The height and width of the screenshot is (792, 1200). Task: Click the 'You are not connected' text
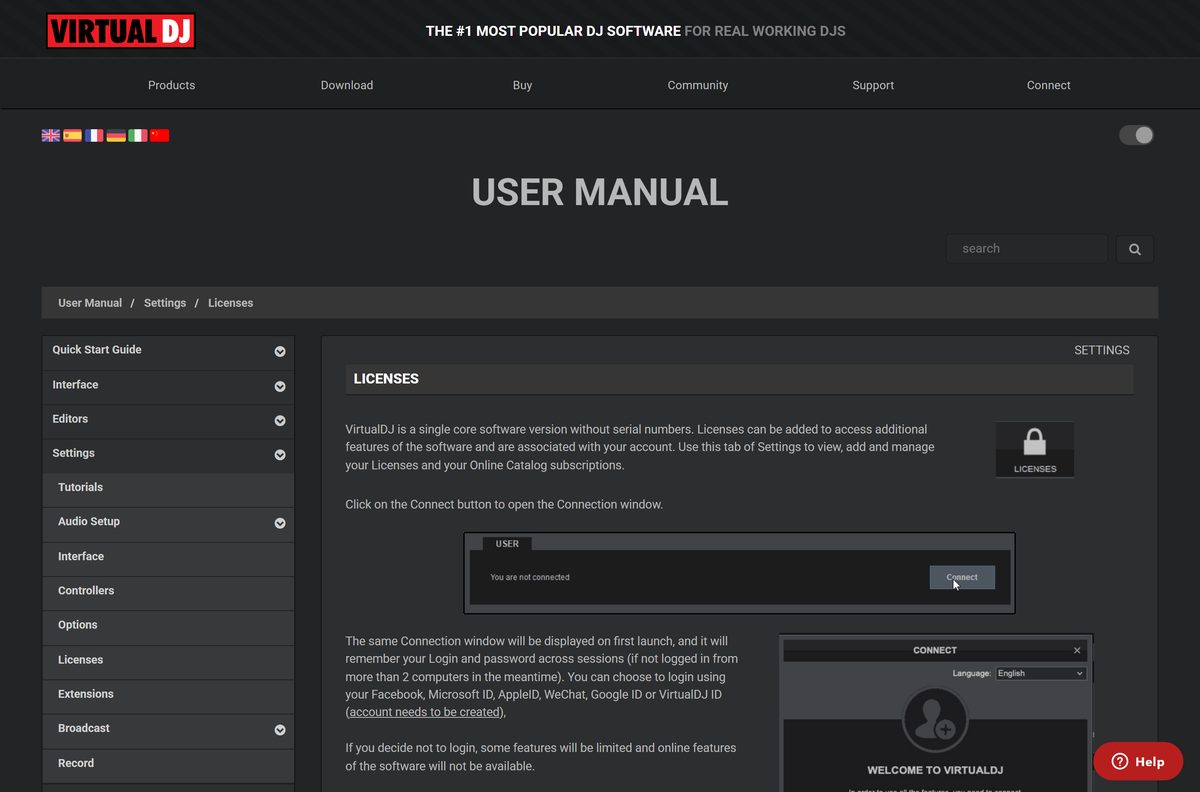(x=530, y=577)
